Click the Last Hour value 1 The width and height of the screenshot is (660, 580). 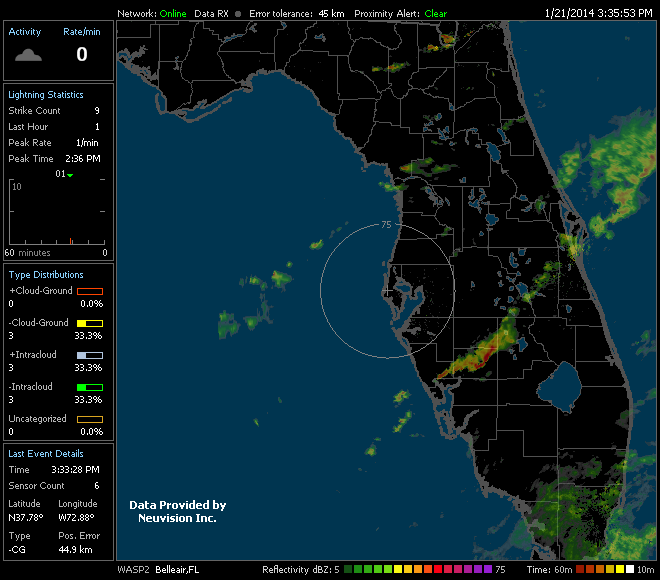click(x=97, y=127)
